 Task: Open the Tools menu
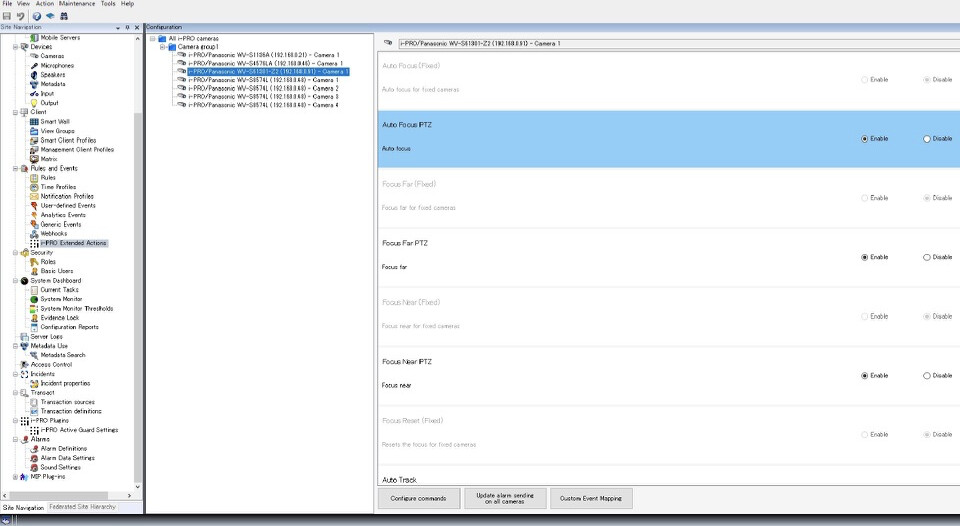click(108, 4)
